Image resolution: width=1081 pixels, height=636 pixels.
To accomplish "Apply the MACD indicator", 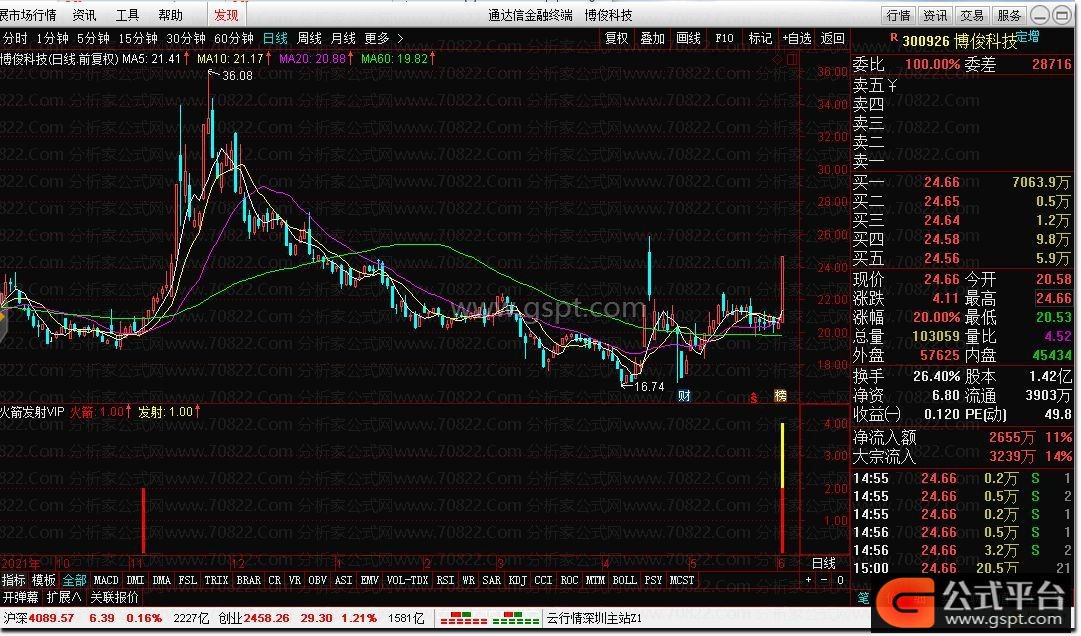I will pyautogui.click(x=105, y=580).
